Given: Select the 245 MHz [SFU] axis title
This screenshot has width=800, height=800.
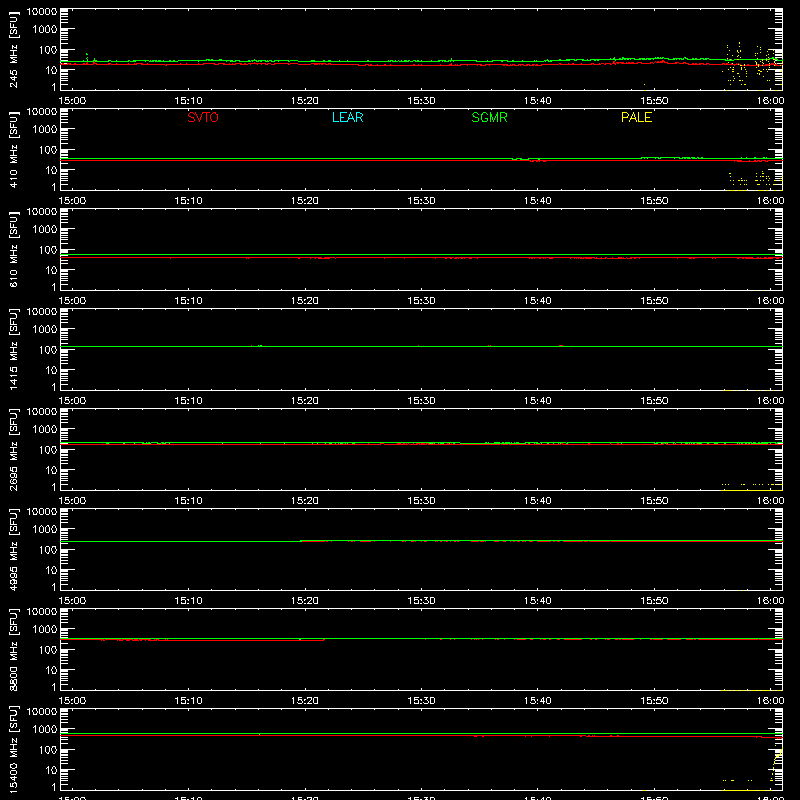Looking at the screenshot, I should [14, 49].
